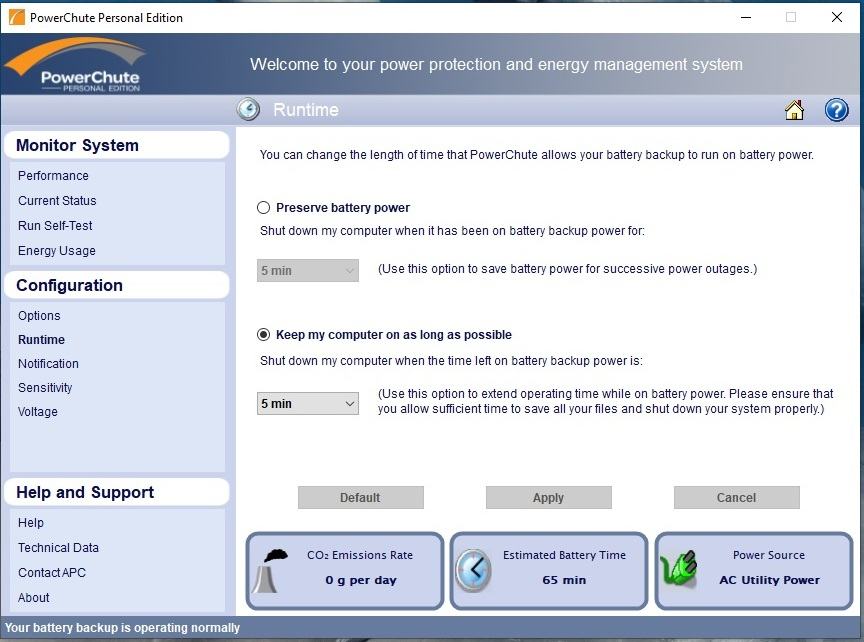Viewport: 864px width, 642px height.
Task: Open the disabled 5 min dropdown under Preserve
Action: pos(307,271)
